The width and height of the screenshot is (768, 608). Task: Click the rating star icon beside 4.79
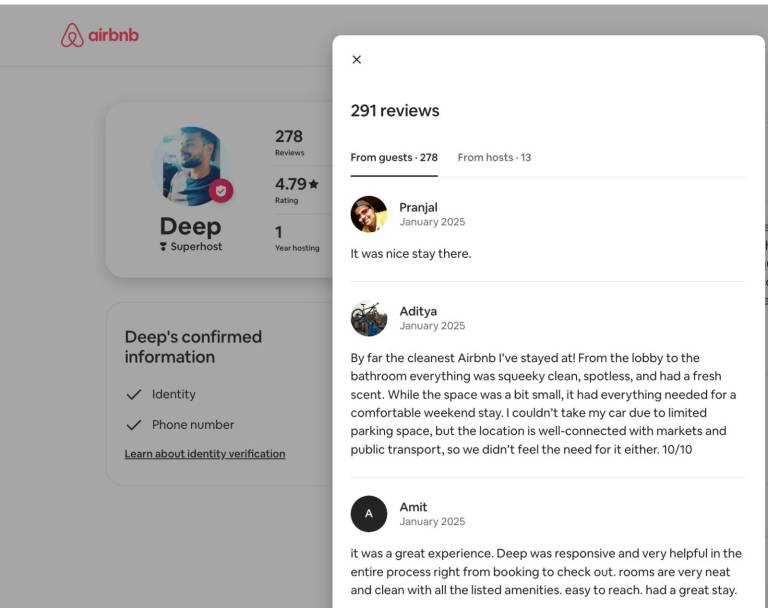pyautogui.click(x=314, y=184)
